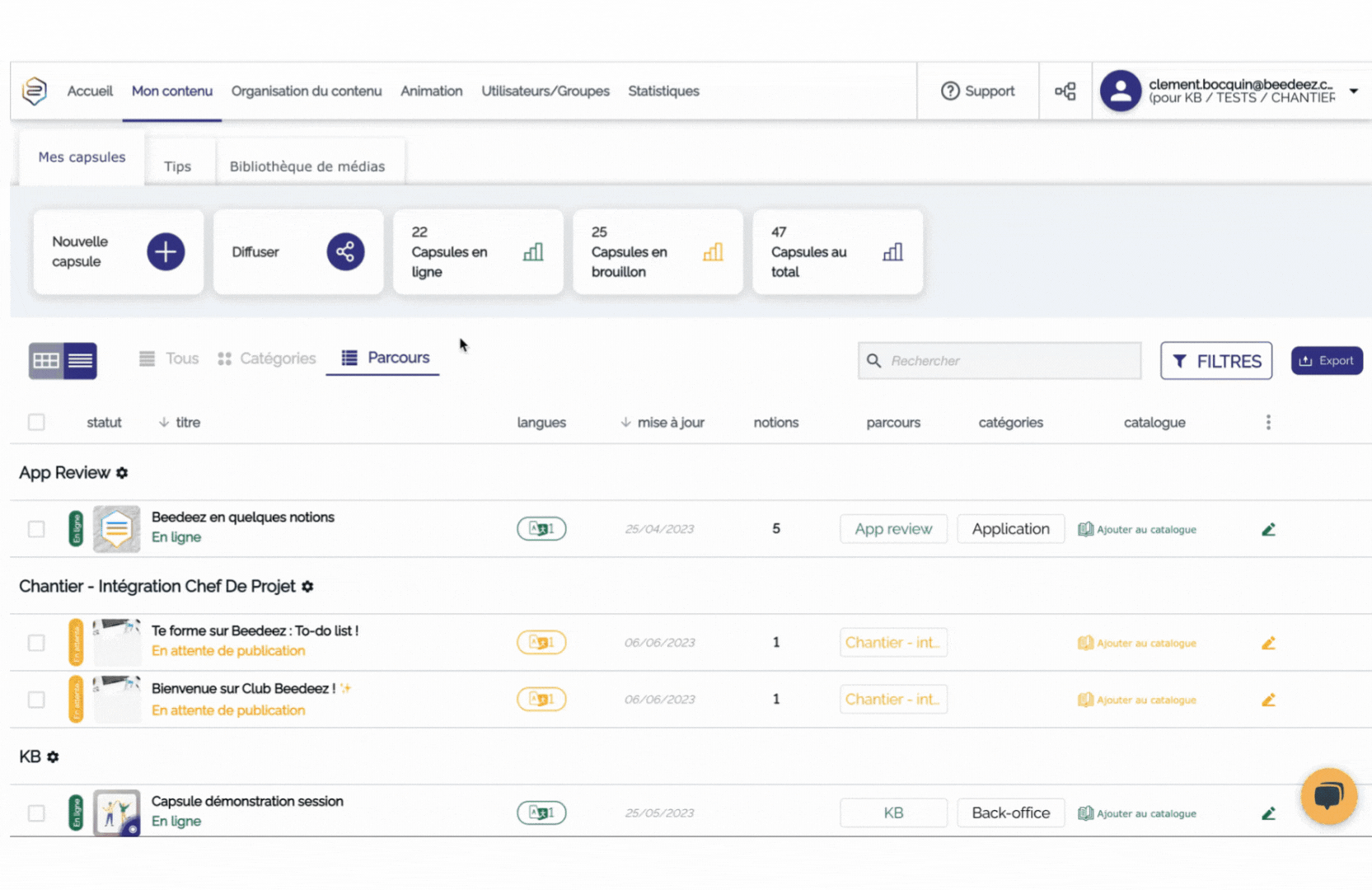Open the chat support bubble
Screen dimensions: 1372x890
[1328, 796]
